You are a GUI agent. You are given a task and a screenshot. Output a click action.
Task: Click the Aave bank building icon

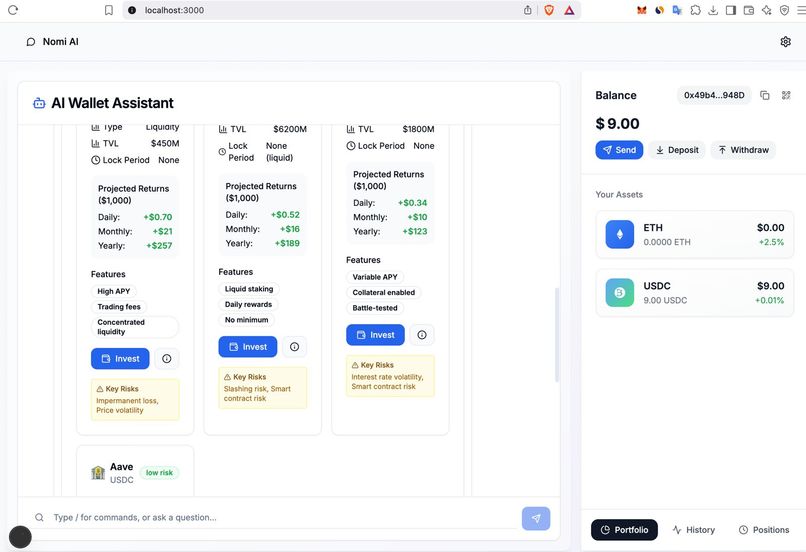tap(98, 472)
